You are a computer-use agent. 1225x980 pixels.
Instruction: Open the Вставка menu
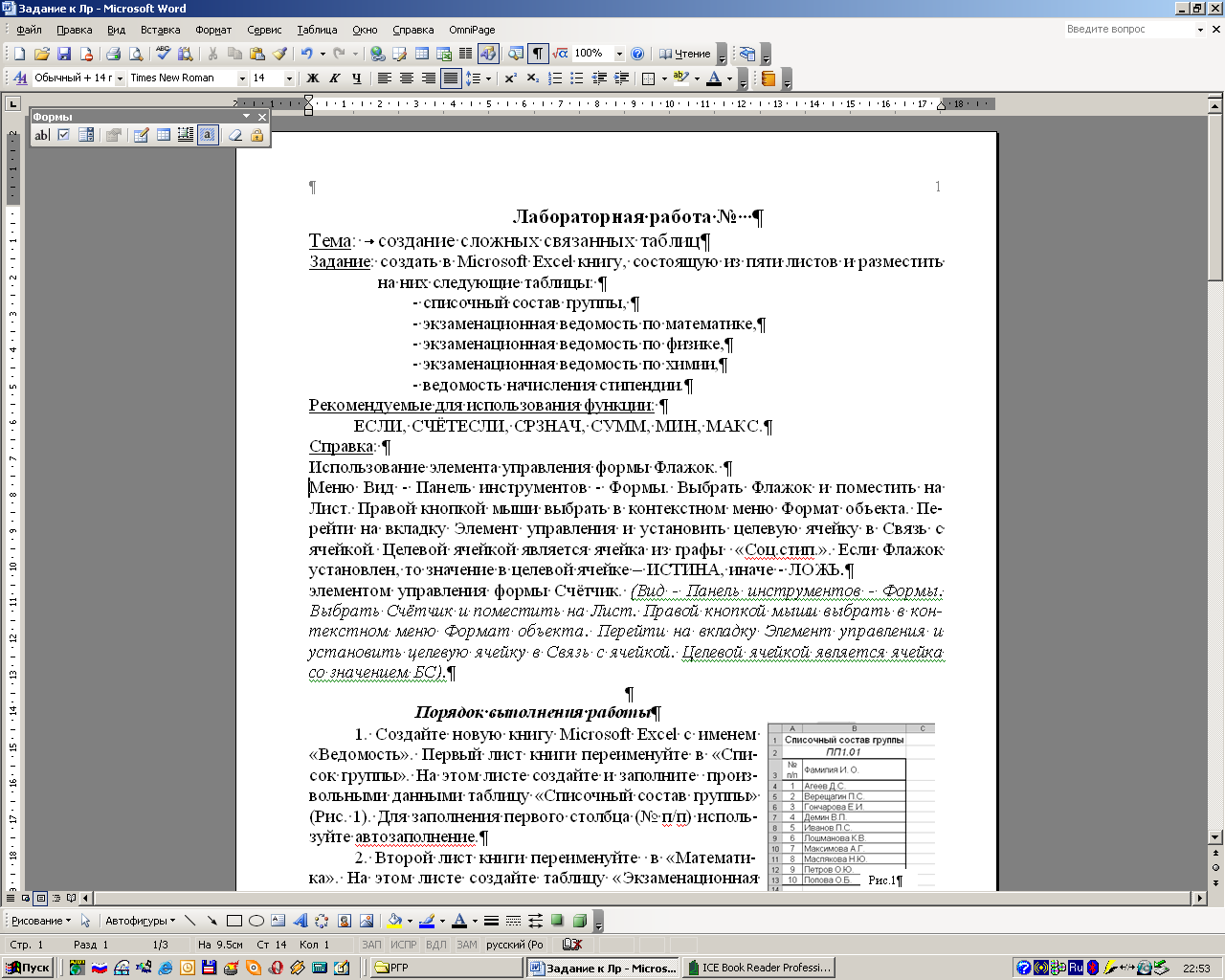160,30
